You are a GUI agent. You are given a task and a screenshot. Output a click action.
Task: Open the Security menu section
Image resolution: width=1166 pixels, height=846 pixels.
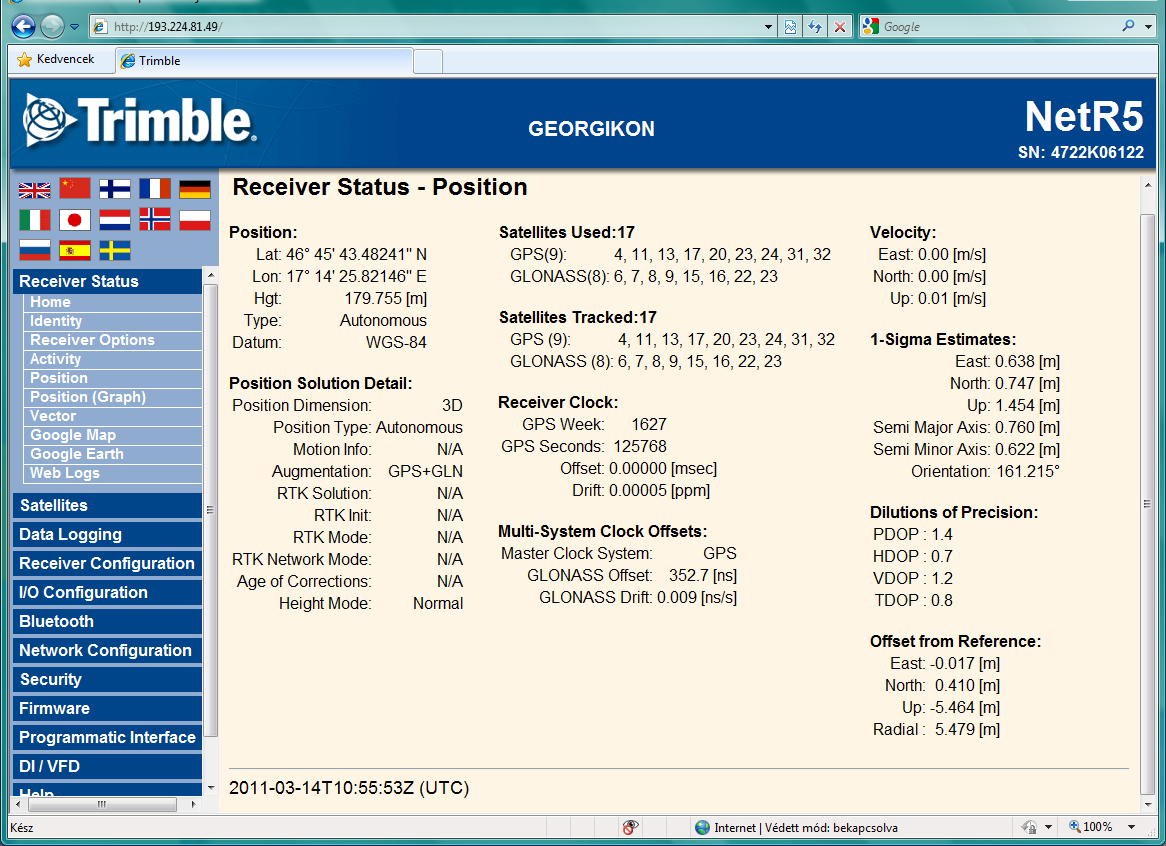[x=107, y=679]
